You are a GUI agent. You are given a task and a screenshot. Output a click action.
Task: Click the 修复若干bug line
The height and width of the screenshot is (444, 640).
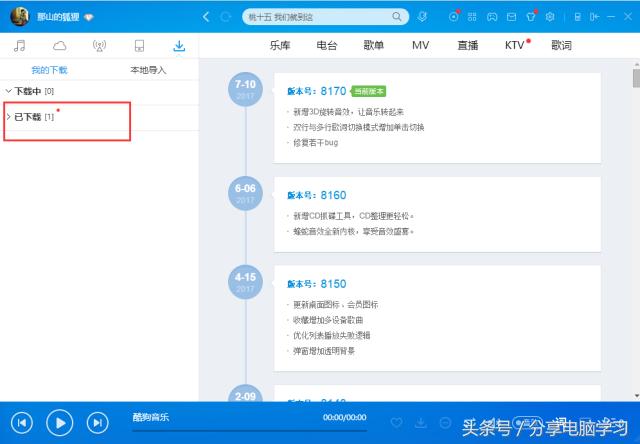click(316, 143)
